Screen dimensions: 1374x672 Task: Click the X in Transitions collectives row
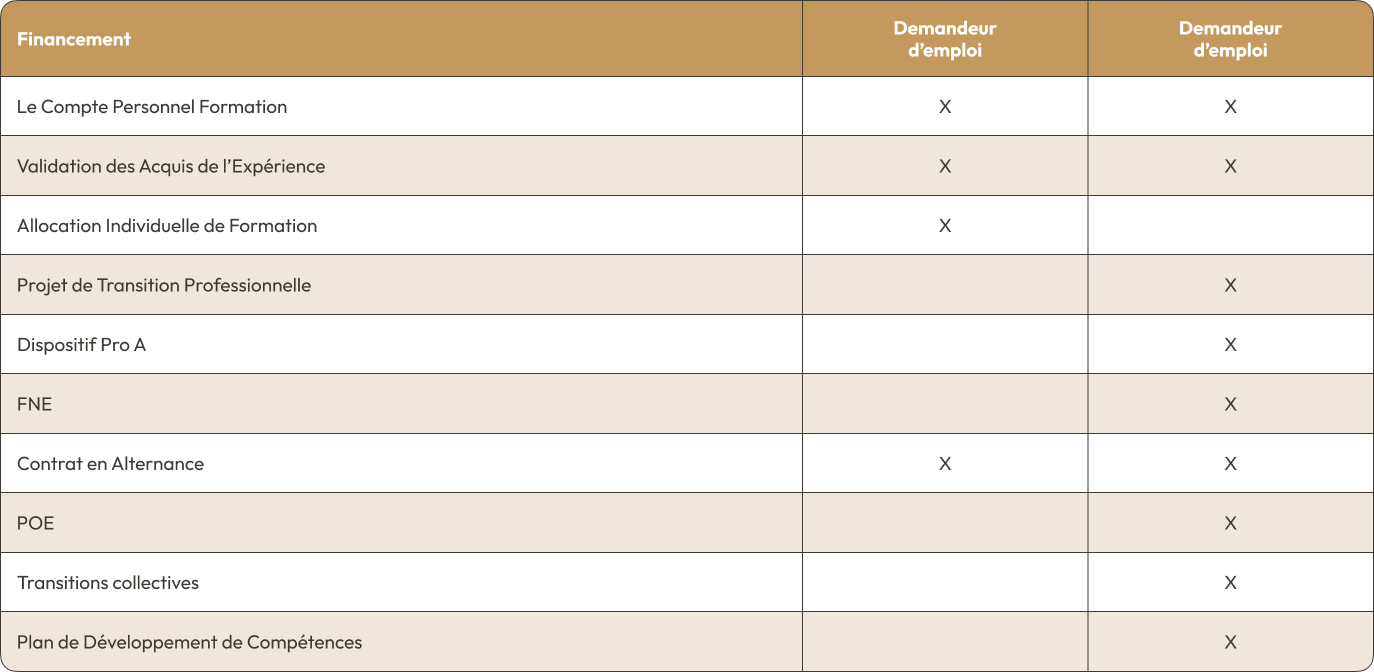tap(1230, 583)
